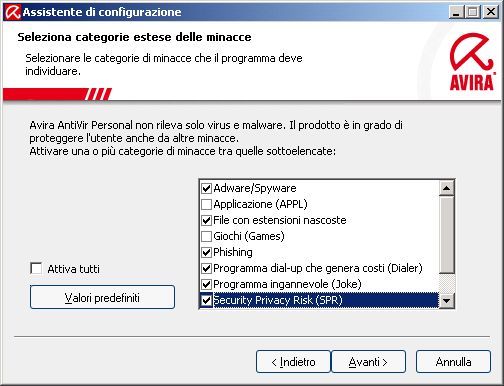Cancel setup with the Annulla button
The image size is (504, 386).
pyautogui.click(x=453, y=362)
